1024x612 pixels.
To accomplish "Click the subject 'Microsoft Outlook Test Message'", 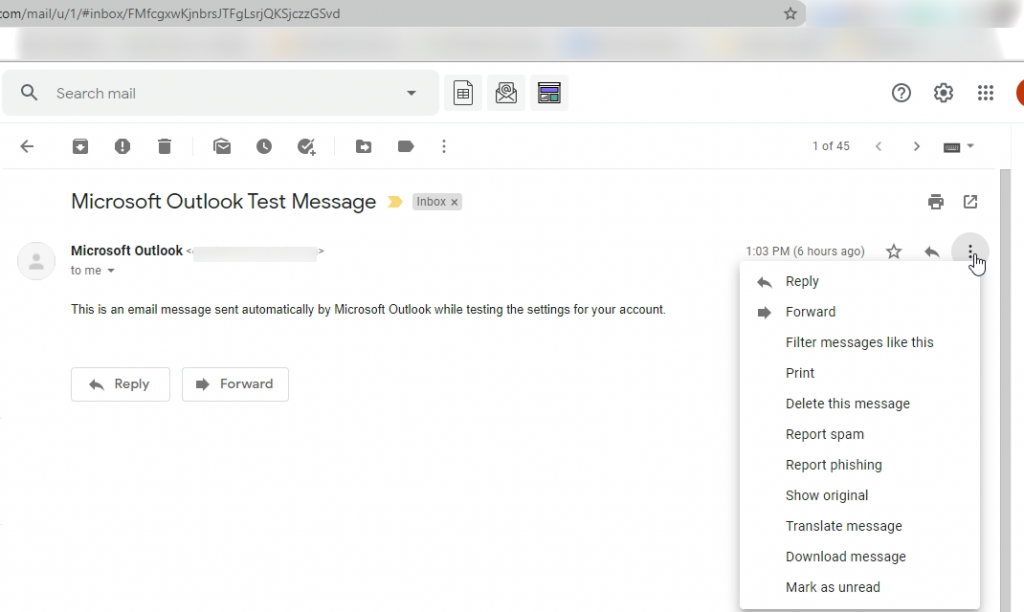I will [x=223, y=202].
